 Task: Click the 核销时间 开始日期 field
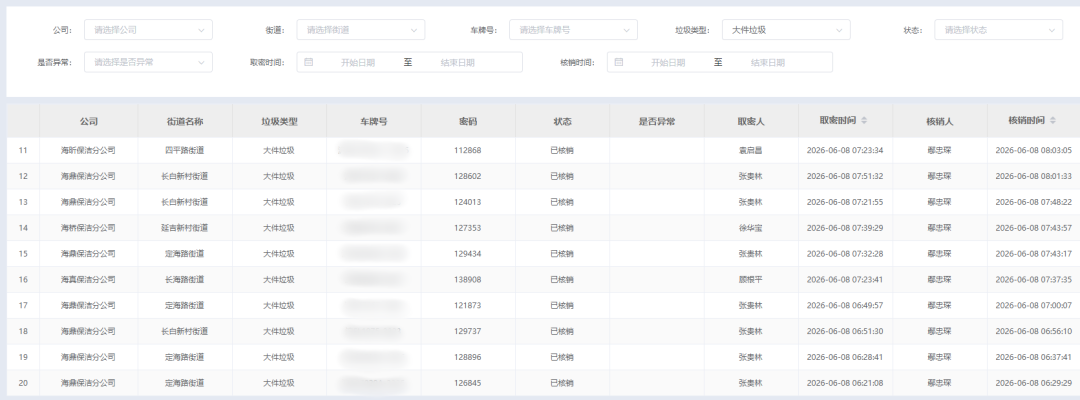pyautogui.click(x=667, y=62)
